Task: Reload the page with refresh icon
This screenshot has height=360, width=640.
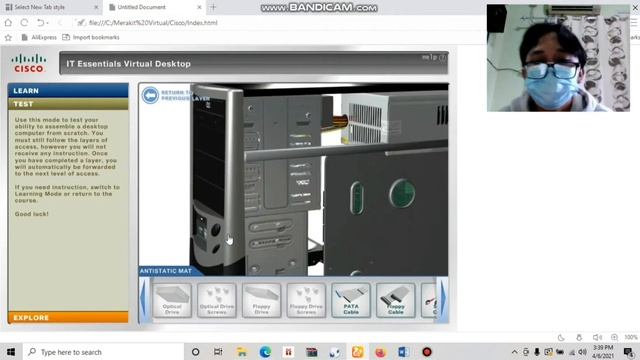Action: pyautogui.click(x=24, y=23)
